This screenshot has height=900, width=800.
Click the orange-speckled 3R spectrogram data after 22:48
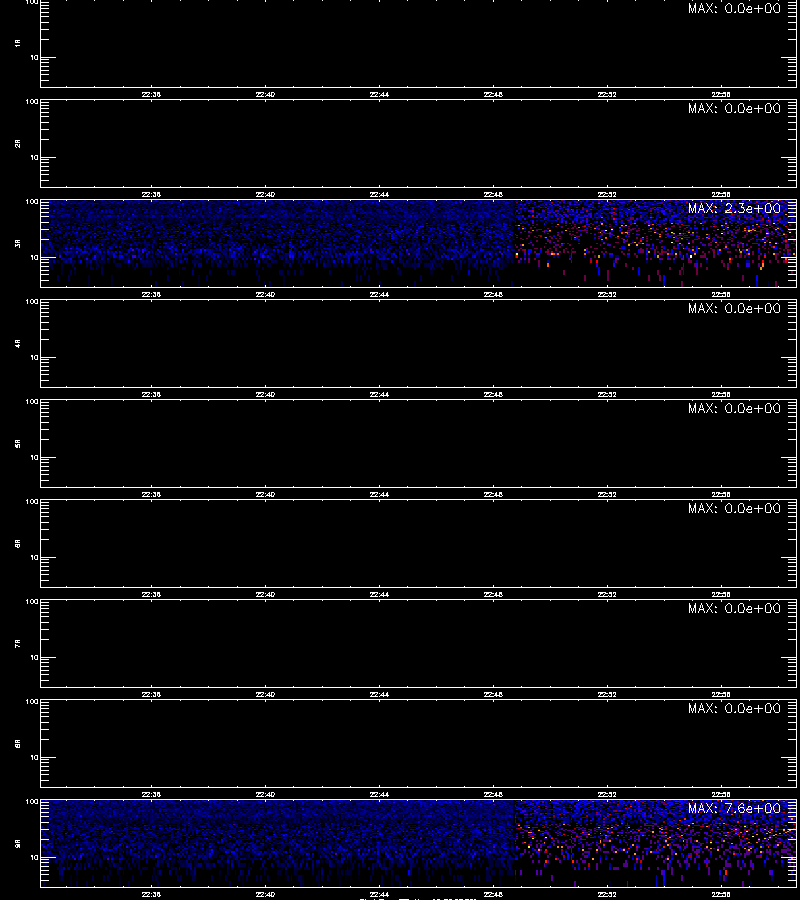(x=655, y=243)
